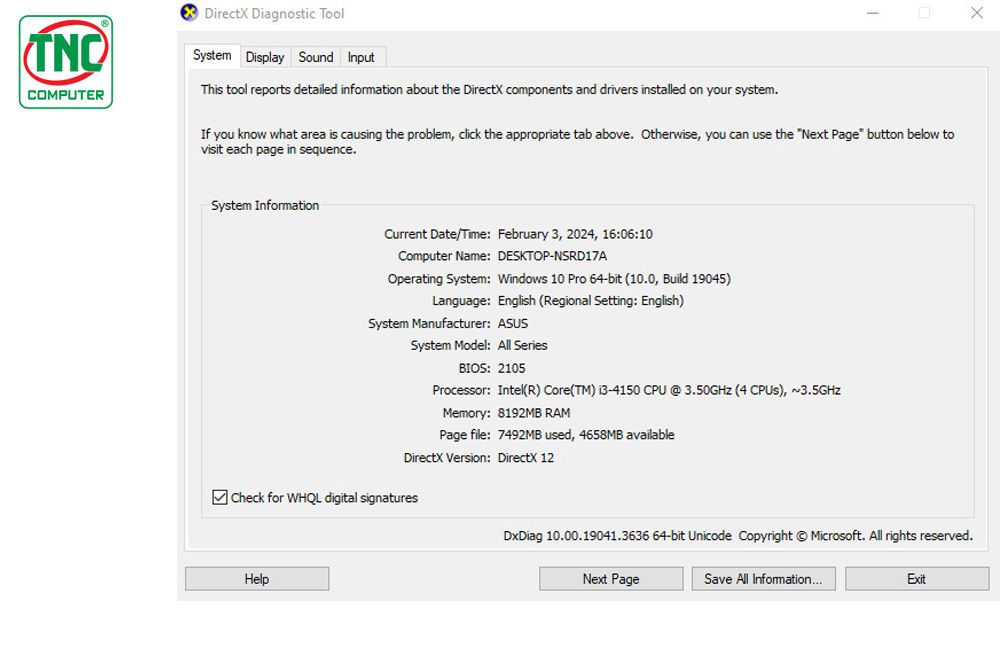This screenshot has height=650, width=1000.
Task: Click the Operating System label
Action: click(439, 279)
